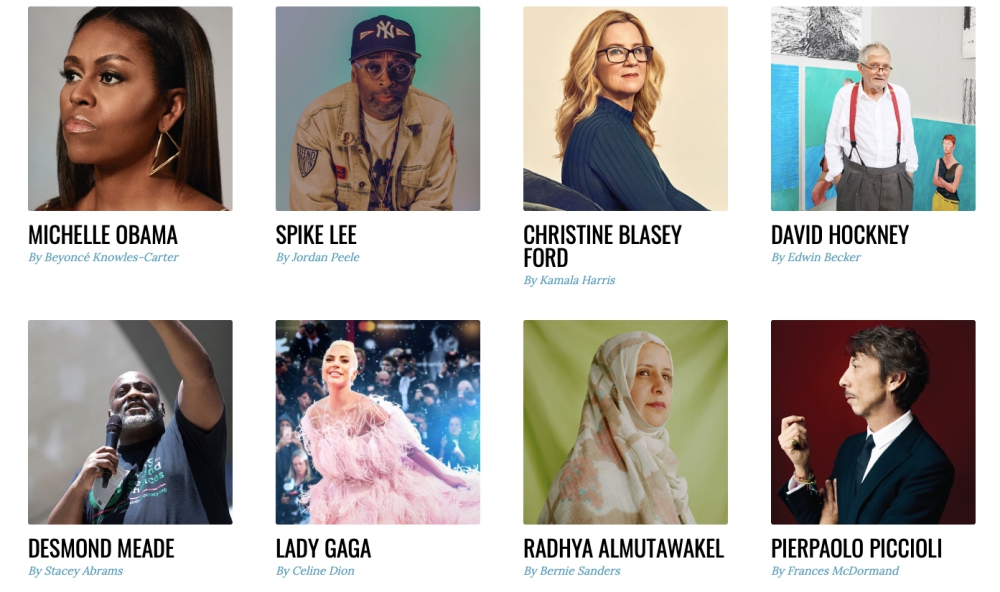The width and height of the screenshot is (1000, 592).
Task: Open the RADHYA ALMUTAWAKEL headline
Action: [x=624, y=549]
